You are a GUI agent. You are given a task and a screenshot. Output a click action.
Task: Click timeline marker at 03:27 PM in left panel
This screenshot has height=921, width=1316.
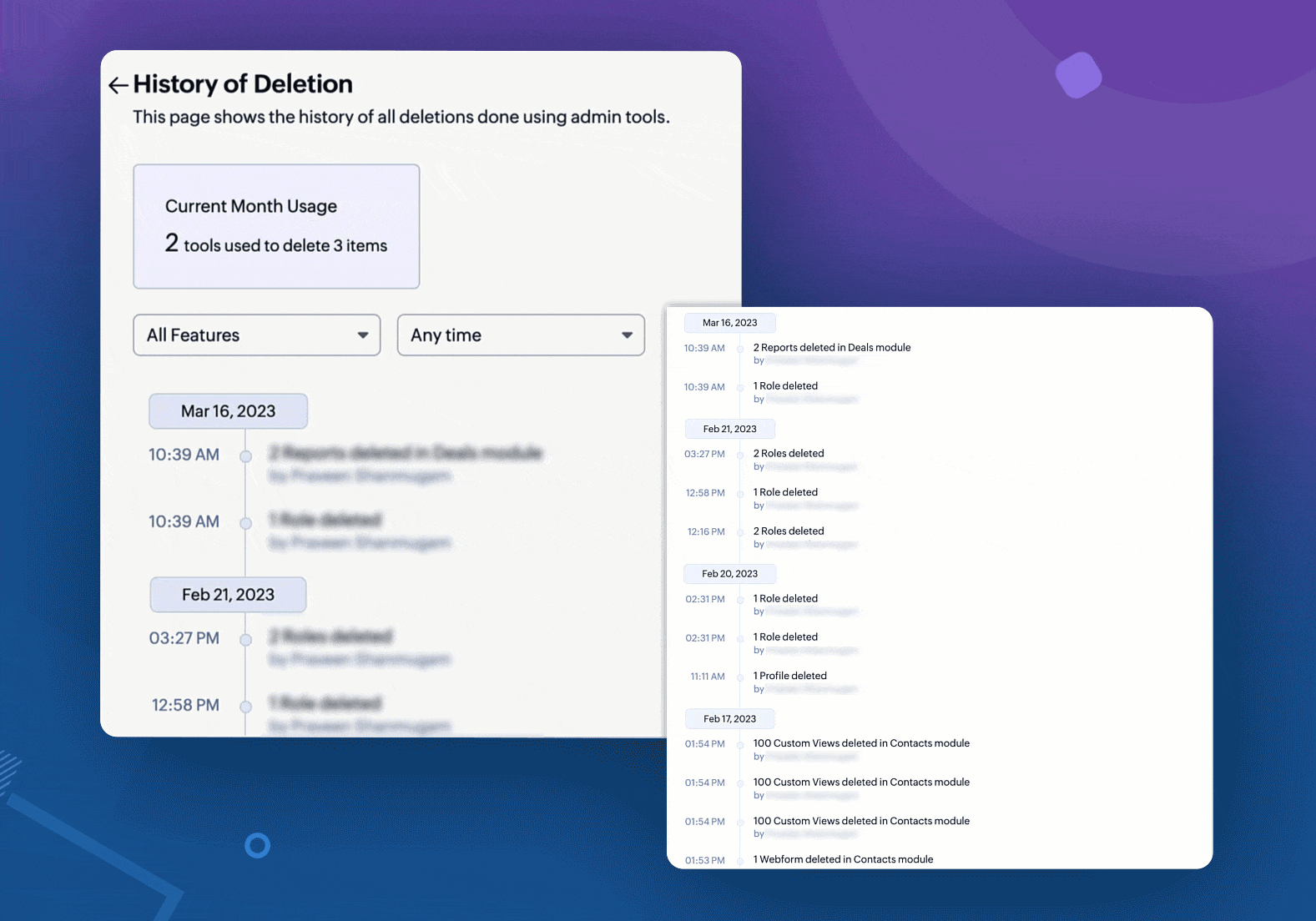click(246, 640)
